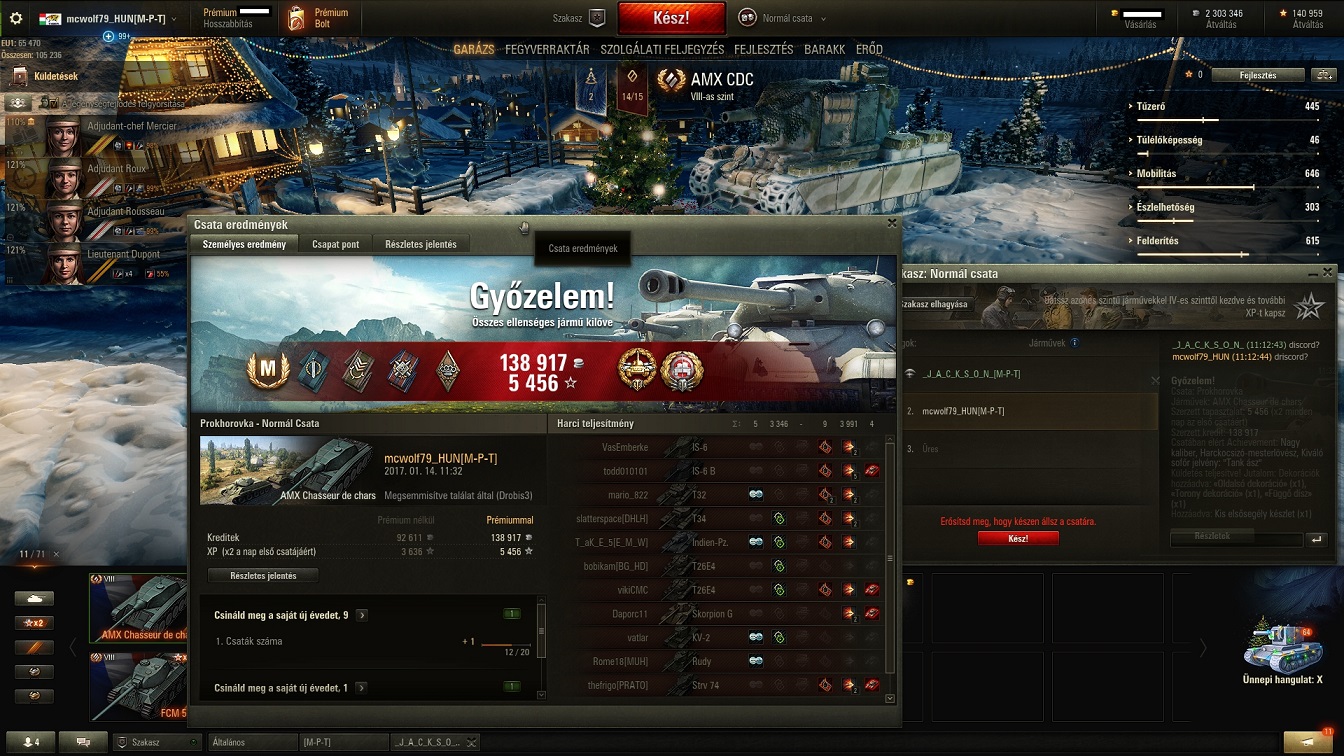Click the Mastery Badge M medal icon
The width and height of the screenshot is (1344, 756).
[267, 372]
